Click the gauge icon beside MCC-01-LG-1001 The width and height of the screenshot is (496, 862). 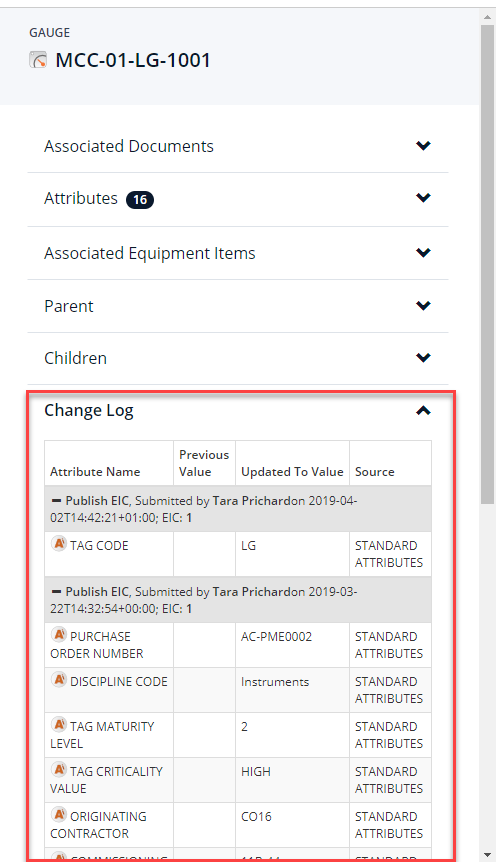tap(38, 59)
